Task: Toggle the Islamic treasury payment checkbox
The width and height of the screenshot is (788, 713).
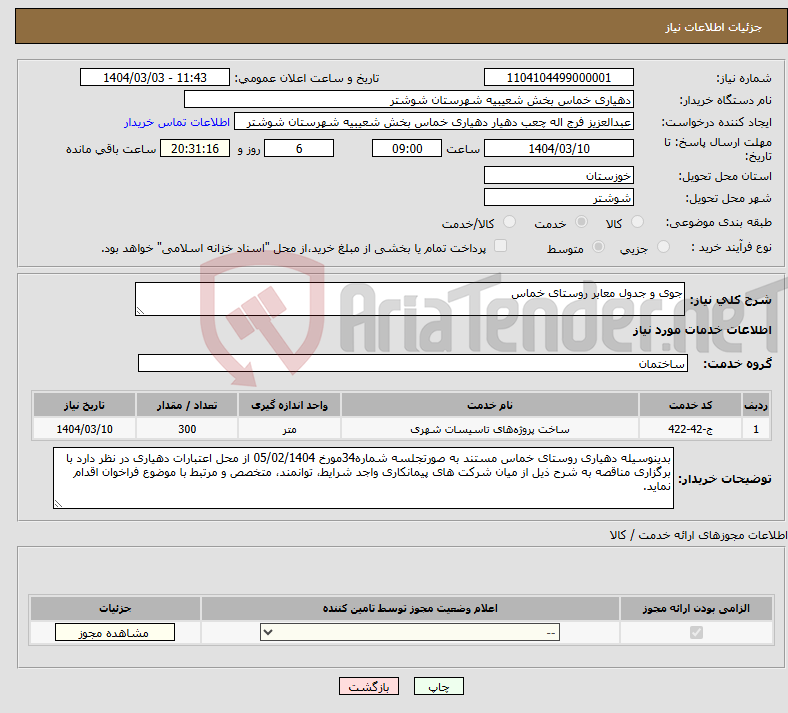Action: pos(500,246)
